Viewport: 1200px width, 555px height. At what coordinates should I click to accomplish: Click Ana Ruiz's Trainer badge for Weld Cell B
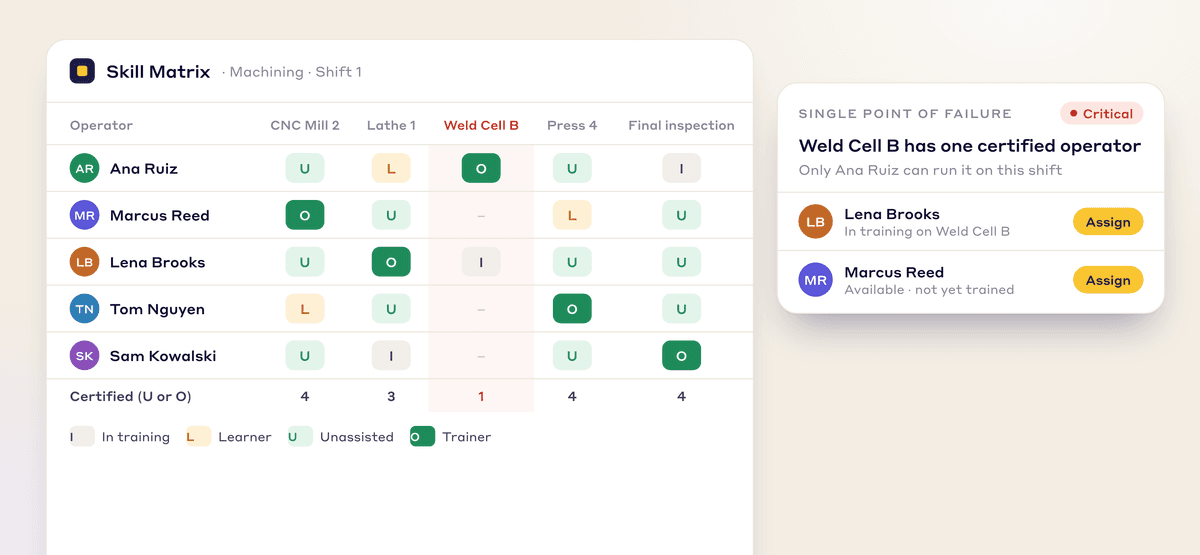tap(481, 168)
